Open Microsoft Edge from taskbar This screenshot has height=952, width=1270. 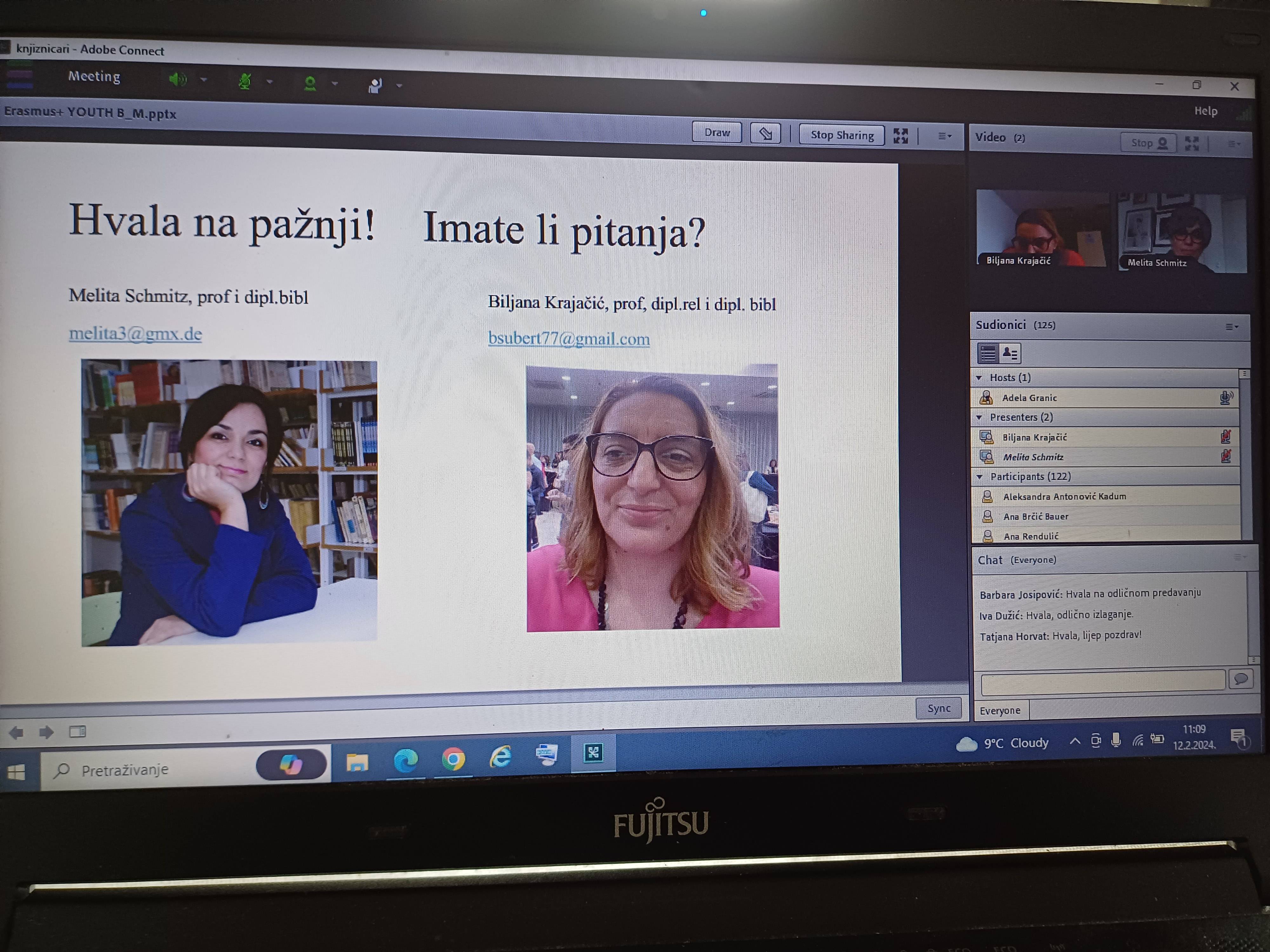pos(405,760)
